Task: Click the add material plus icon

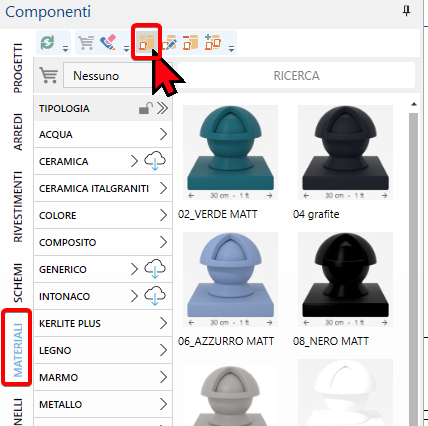Action: (x=213, y=42)
